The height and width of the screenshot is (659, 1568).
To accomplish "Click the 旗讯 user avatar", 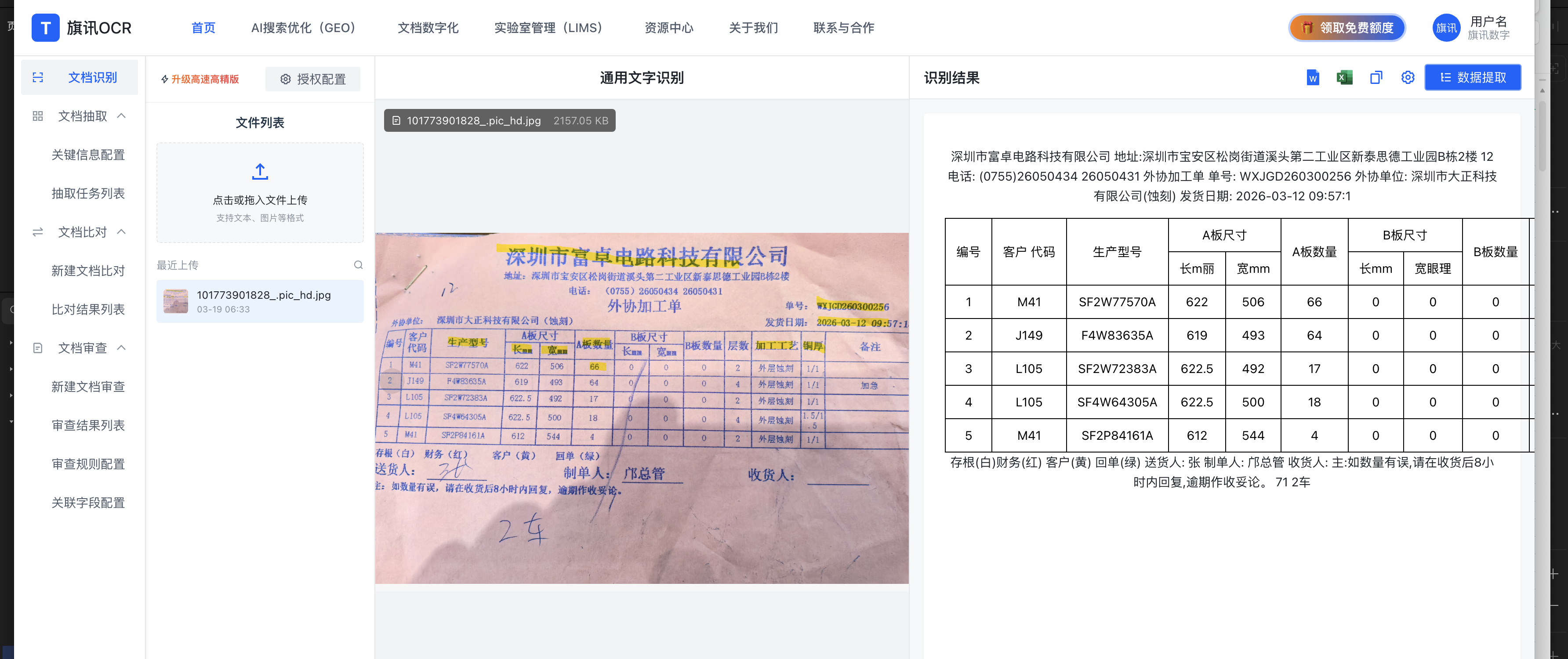I will [1446, 28].
